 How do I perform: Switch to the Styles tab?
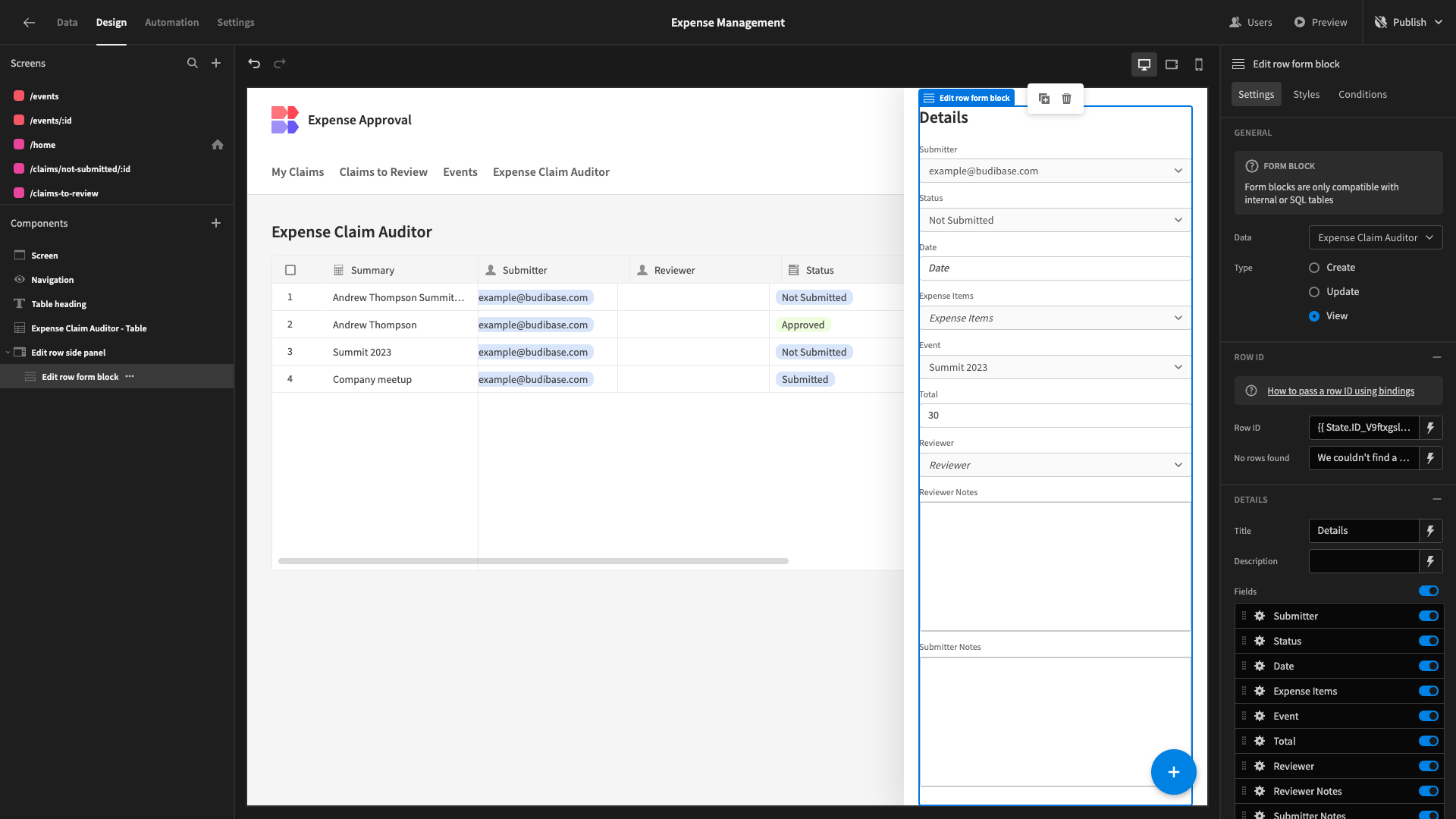pyautogui.click(x=1307, y=94)
